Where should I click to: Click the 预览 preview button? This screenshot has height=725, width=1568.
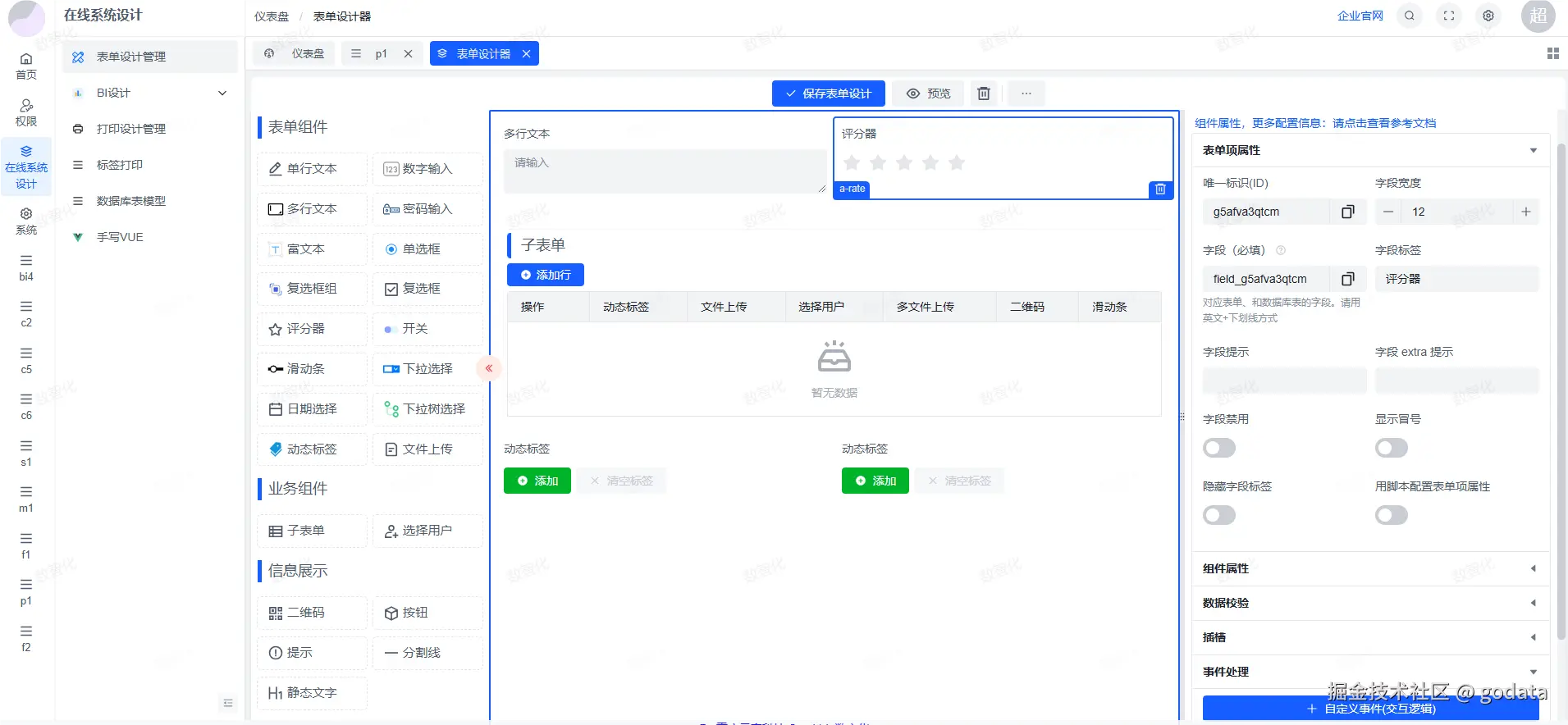pos(929,93)
